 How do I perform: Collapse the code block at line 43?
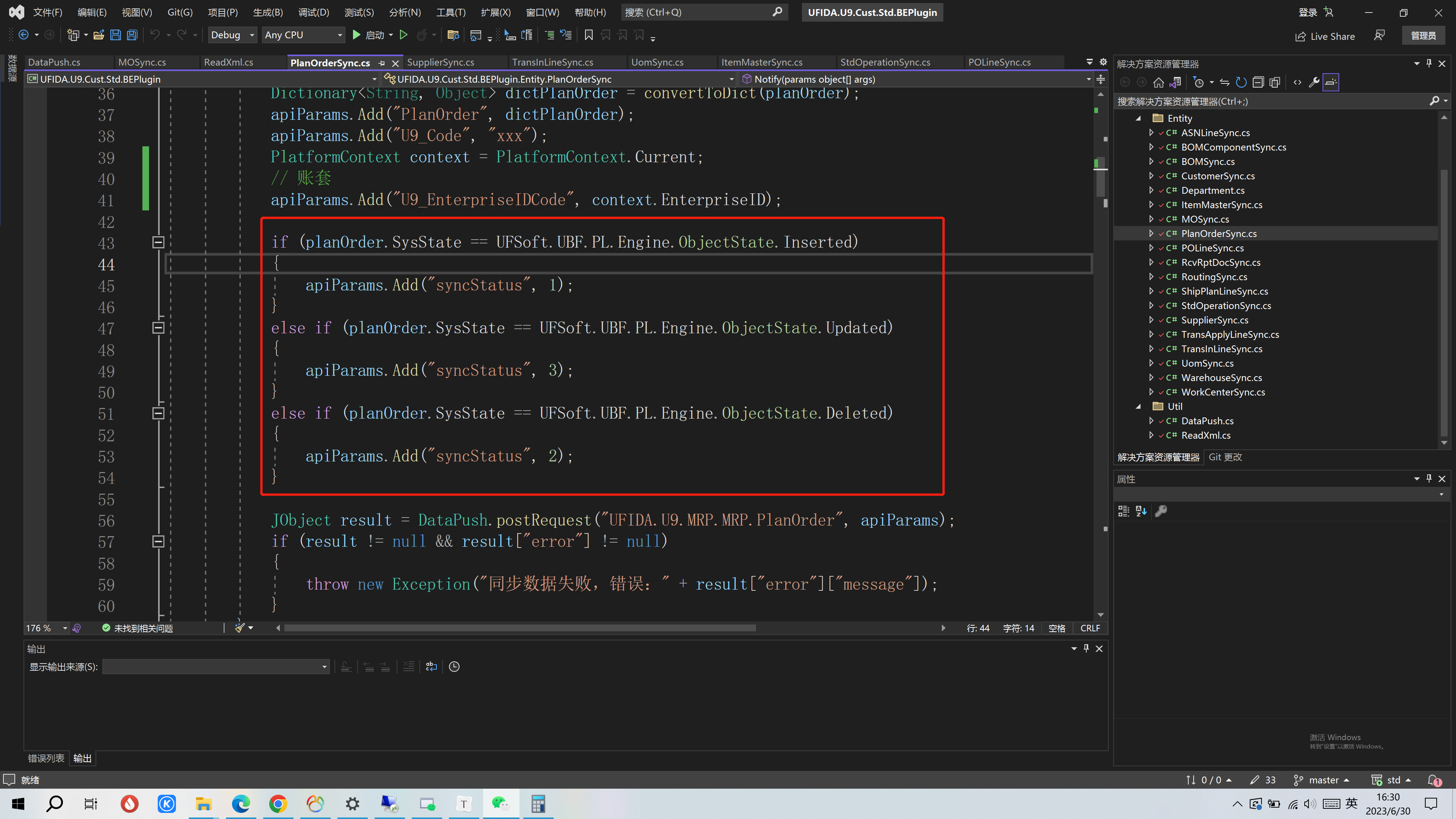coord(158,243)
